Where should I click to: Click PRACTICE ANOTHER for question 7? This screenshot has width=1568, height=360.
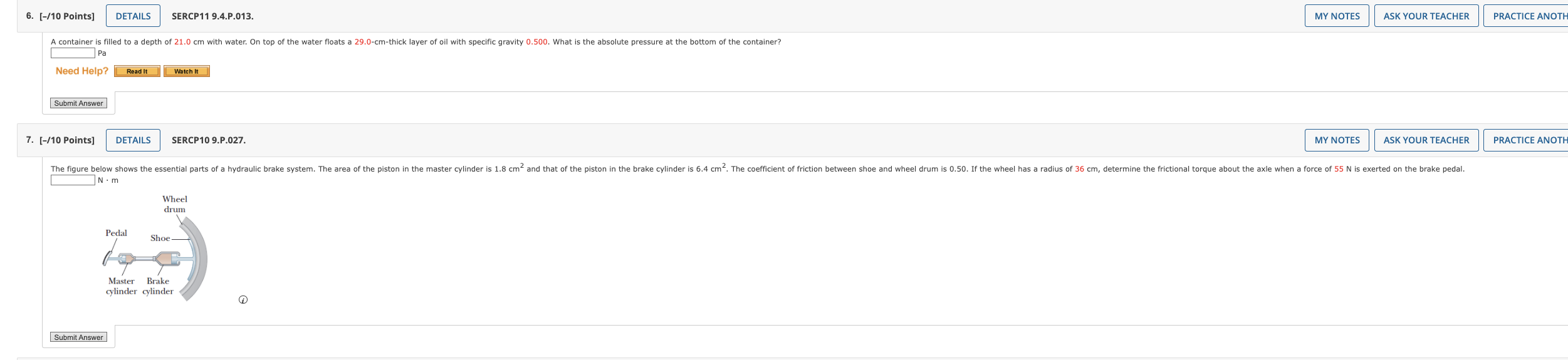[1526, 140]
